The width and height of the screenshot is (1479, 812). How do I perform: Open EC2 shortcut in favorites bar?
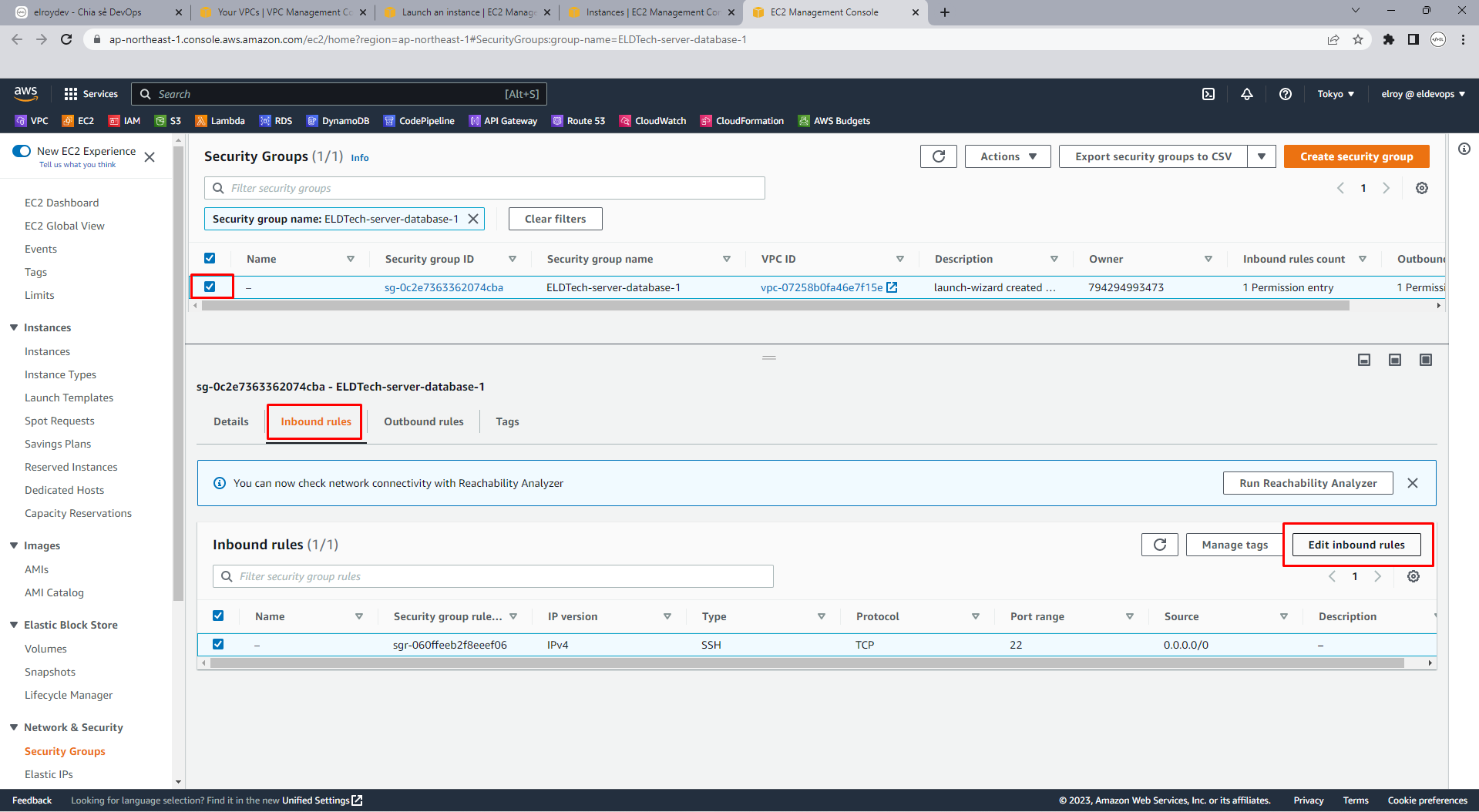click(78, 121)
